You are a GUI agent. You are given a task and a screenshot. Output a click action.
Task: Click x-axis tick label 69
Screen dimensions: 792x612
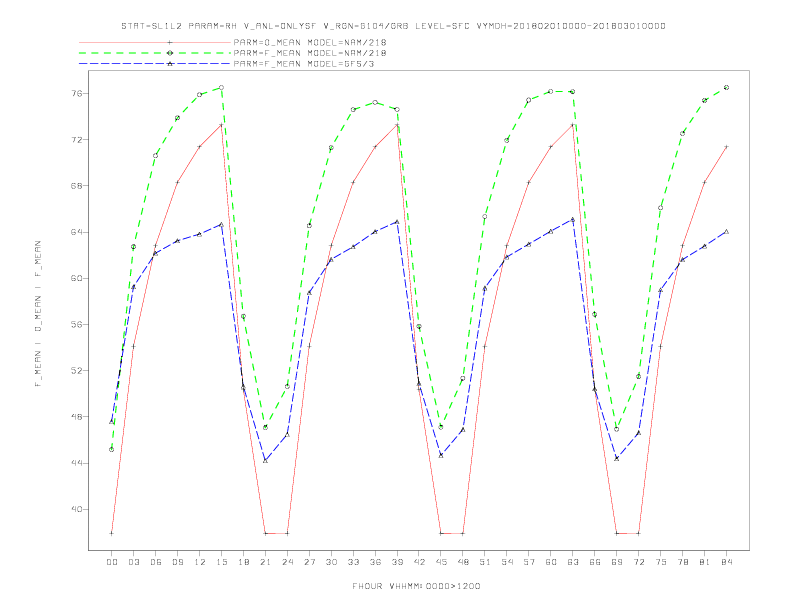[617, 562]
